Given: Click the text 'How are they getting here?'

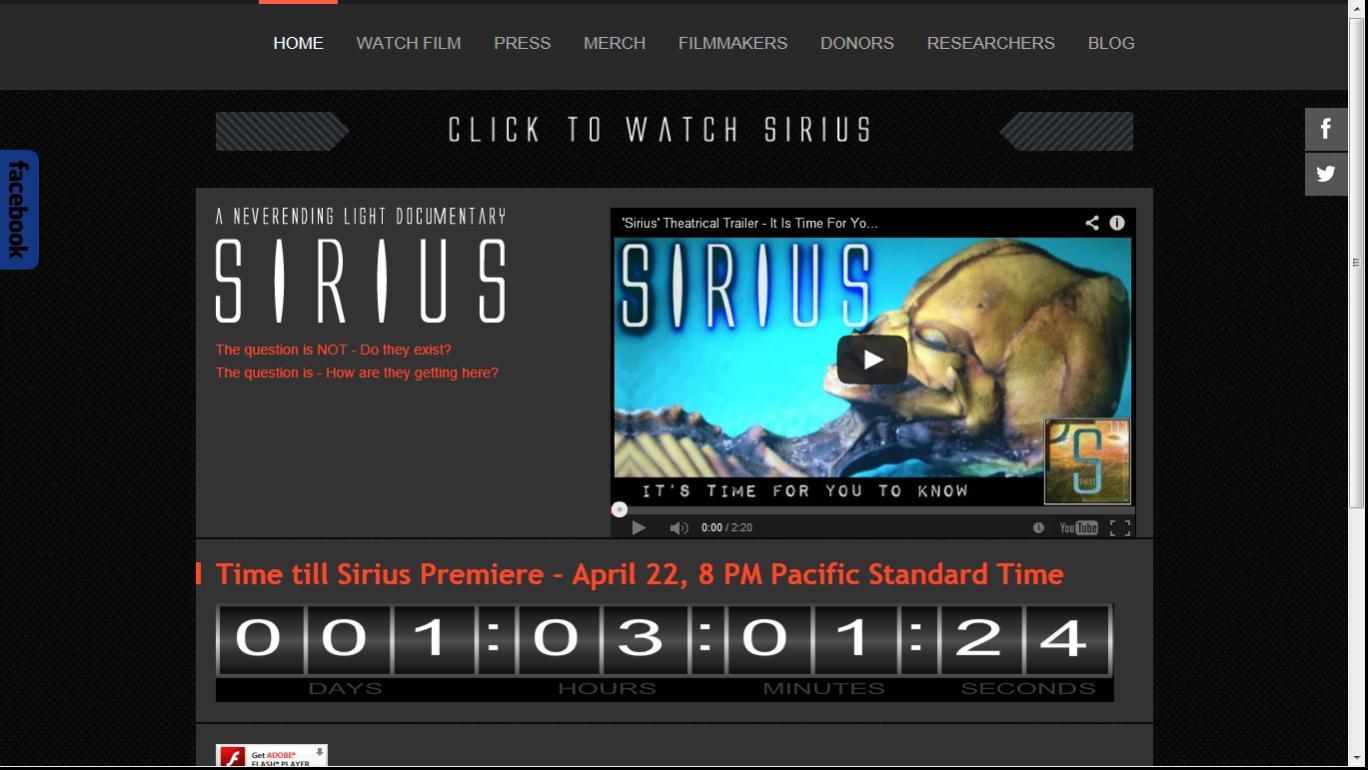Looking at the screenshot, I should (x=412, y=373).
